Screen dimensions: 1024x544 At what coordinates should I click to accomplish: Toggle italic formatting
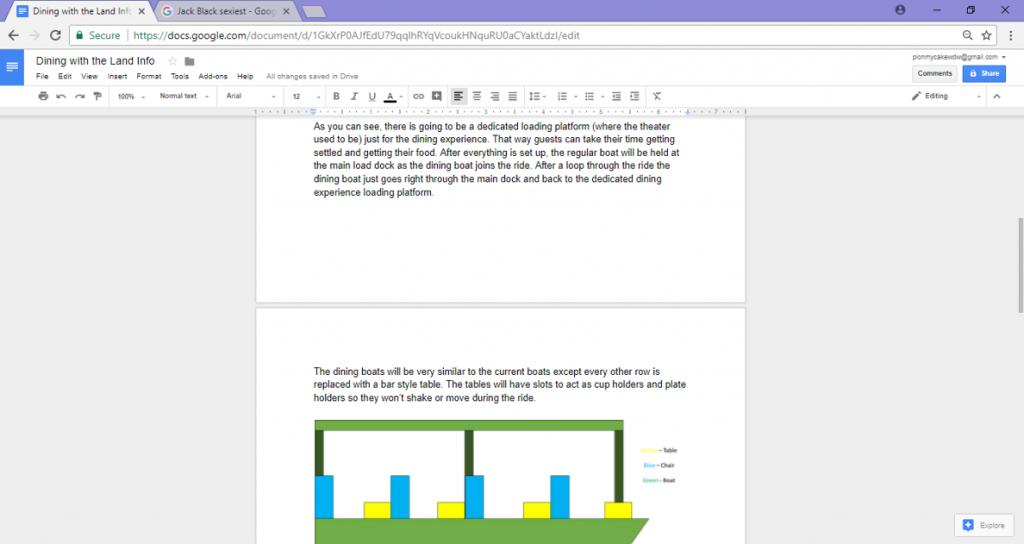pyautogui.click(x=355, y=96)
